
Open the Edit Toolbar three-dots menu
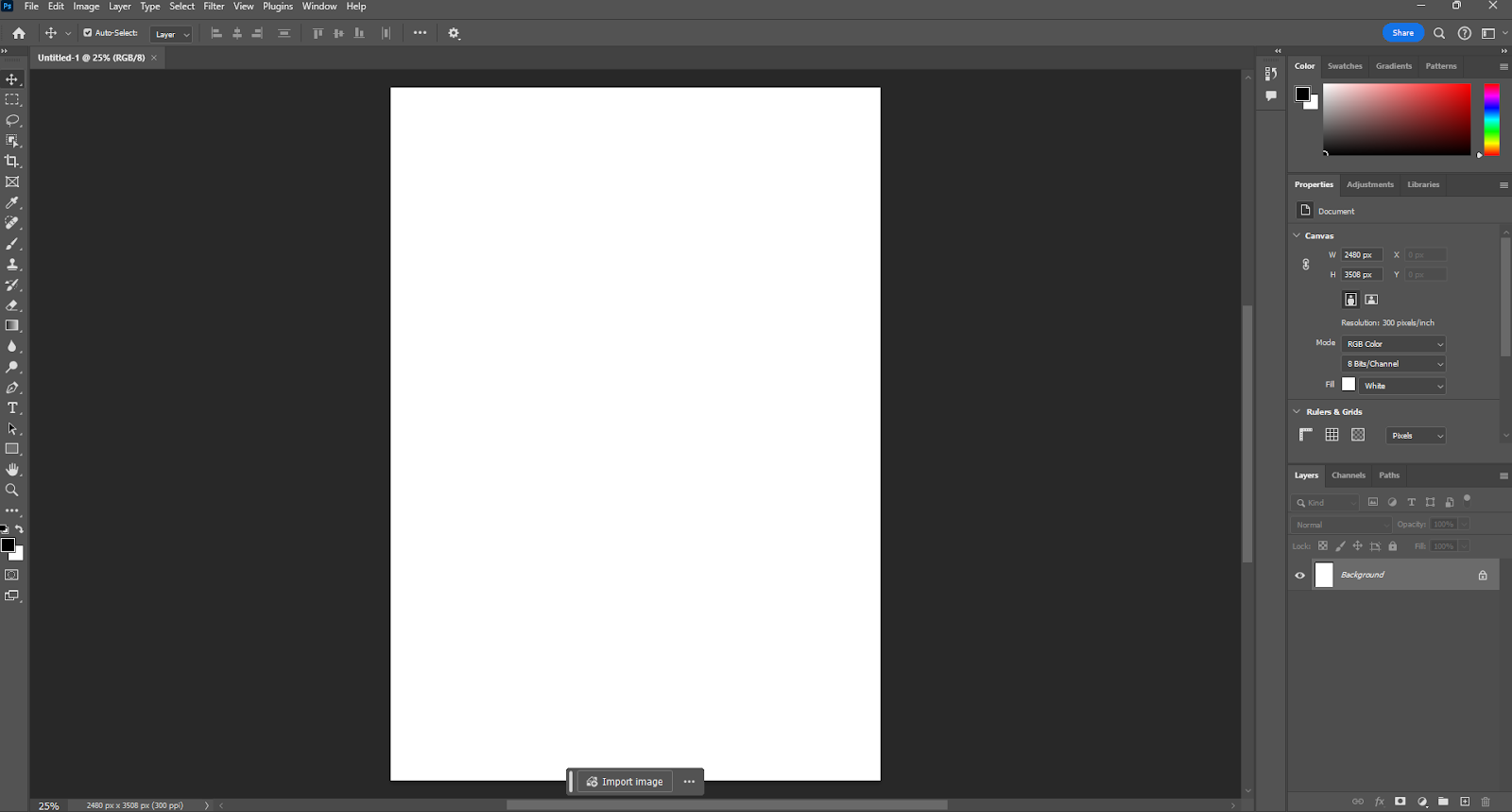tap(12, 510)
